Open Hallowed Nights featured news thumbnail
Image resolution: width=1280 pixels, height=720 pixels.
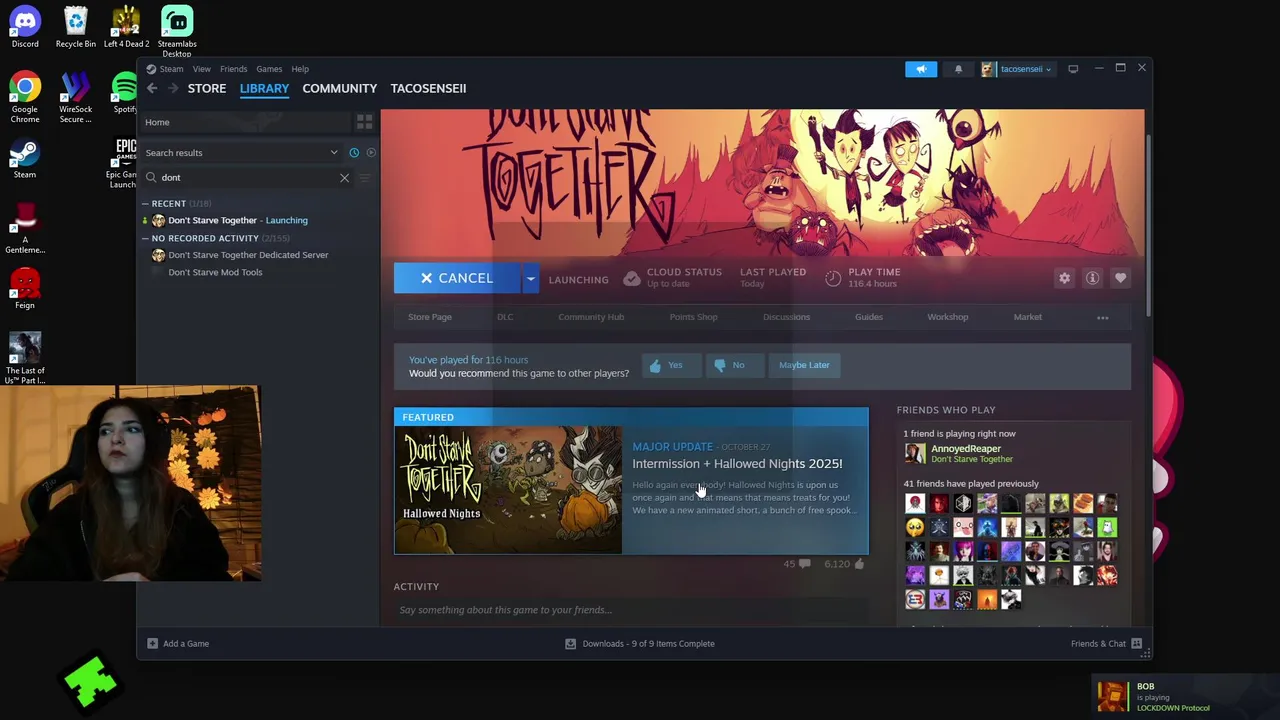[508, 490]
